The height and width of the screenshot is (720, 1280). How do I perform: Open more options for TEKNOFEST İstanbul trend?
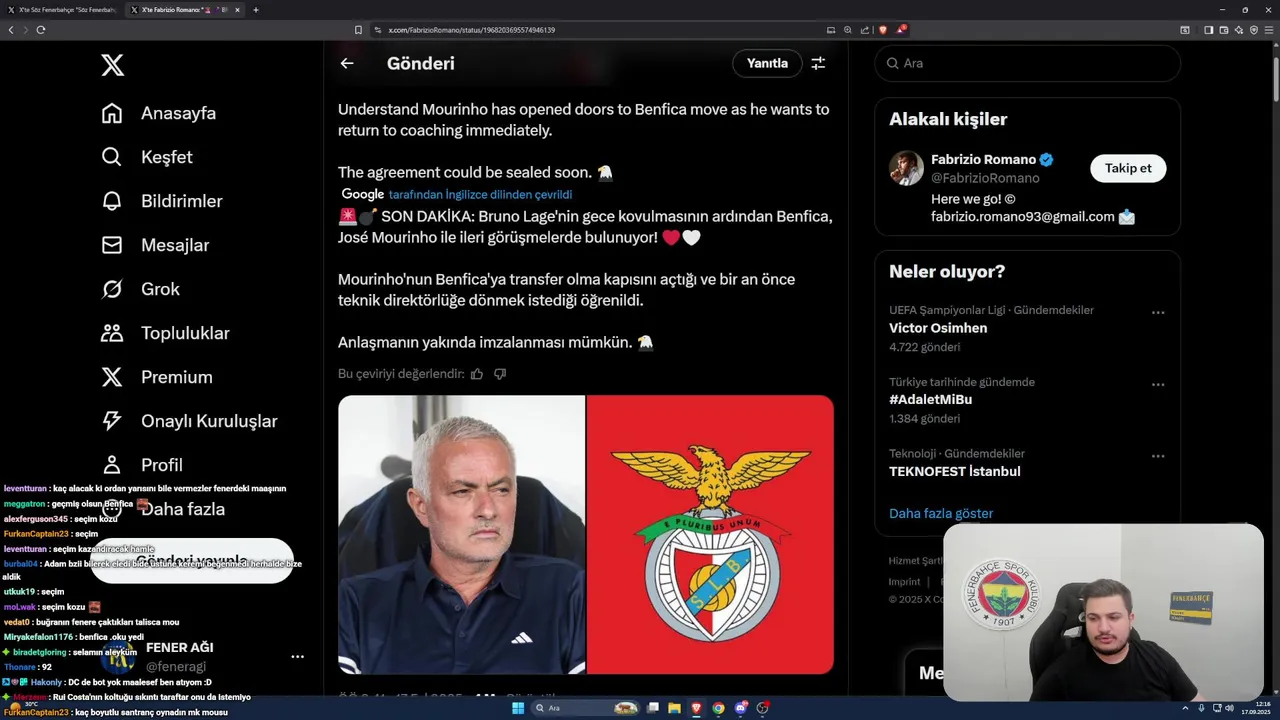pos(1158,456)
